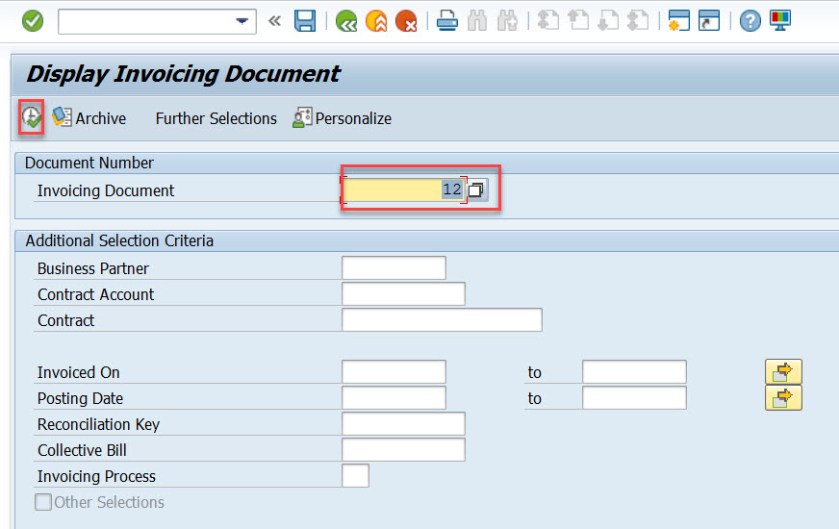Screen dimensions: 839x529
Task: Click the Save diskette icon
Action: pos(305,21)
